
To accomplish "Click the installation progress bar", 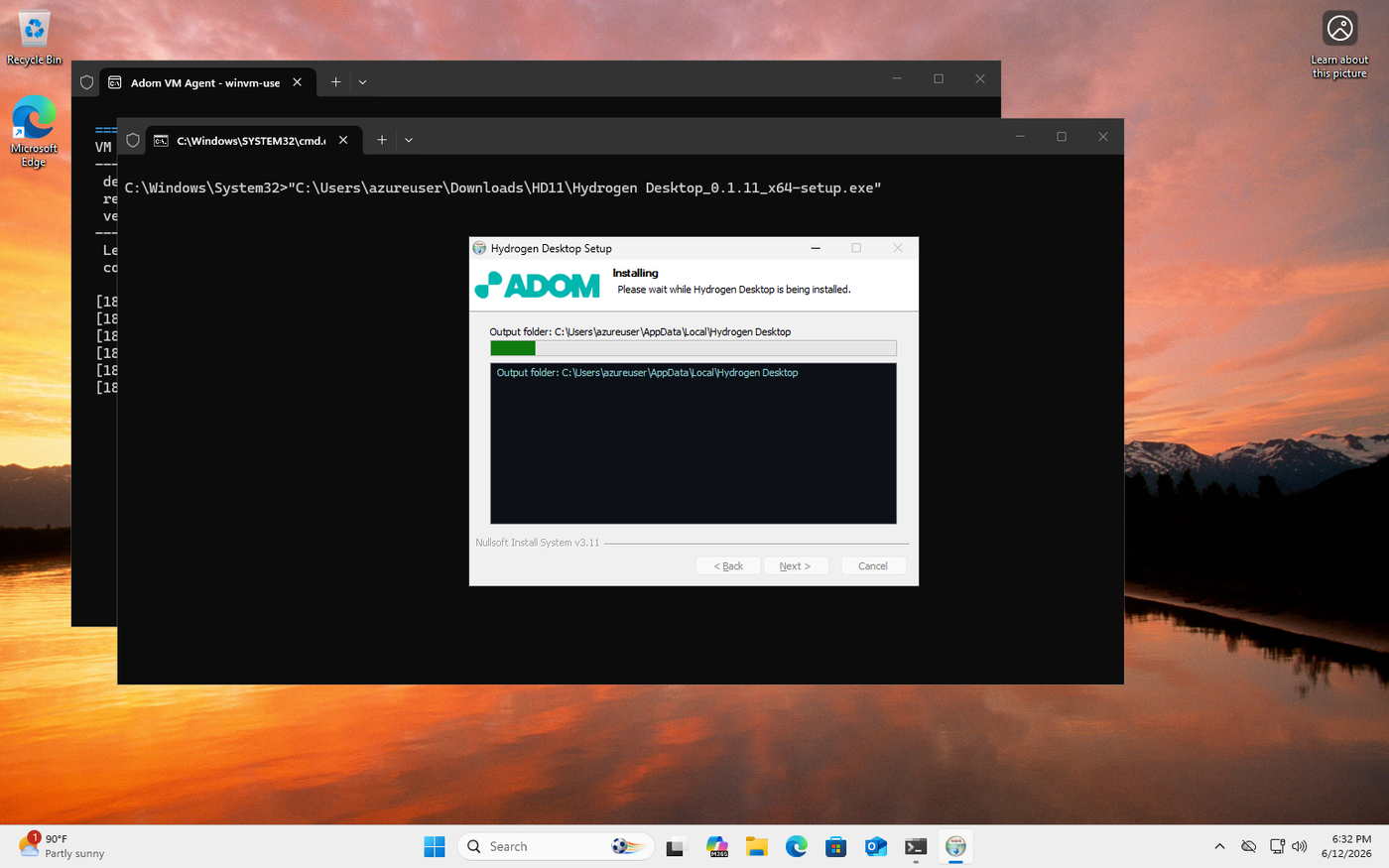I will coord(694,348).
